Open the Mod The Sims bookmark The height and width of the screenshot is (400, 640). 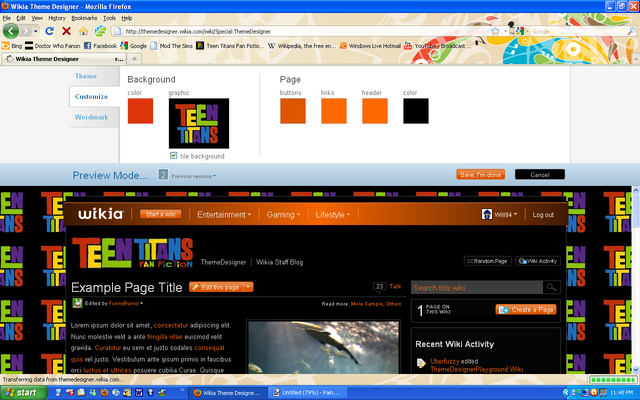[x=171, y=46]
